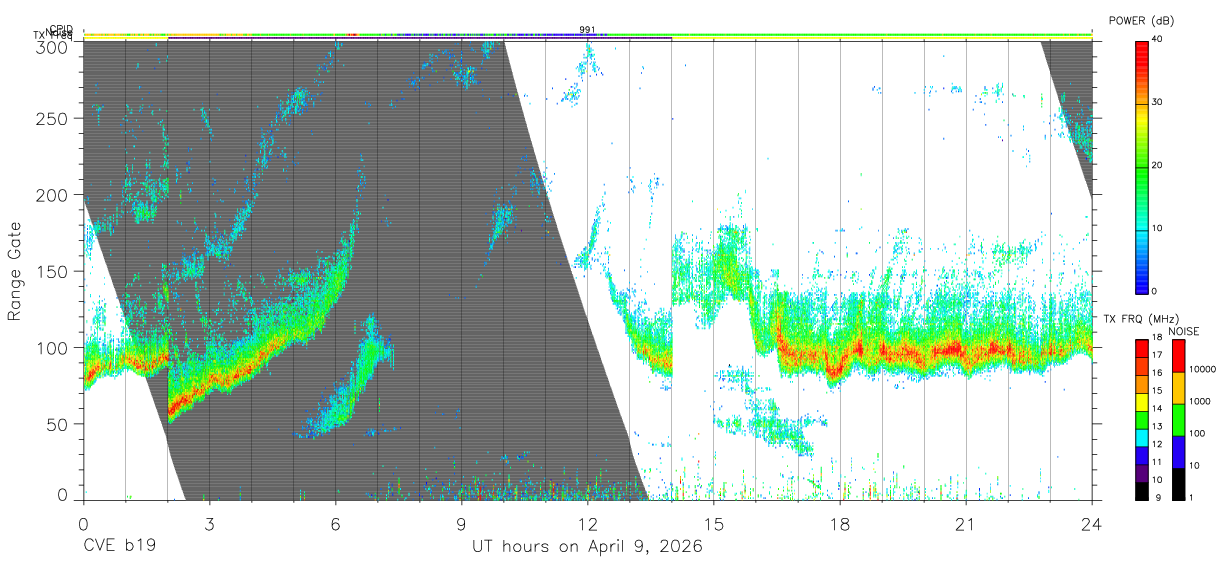Image resolution: width=1228 pixels, height=567 pixels.
Task: Click UT hour tick label '21'
Action: pos(965,523)
